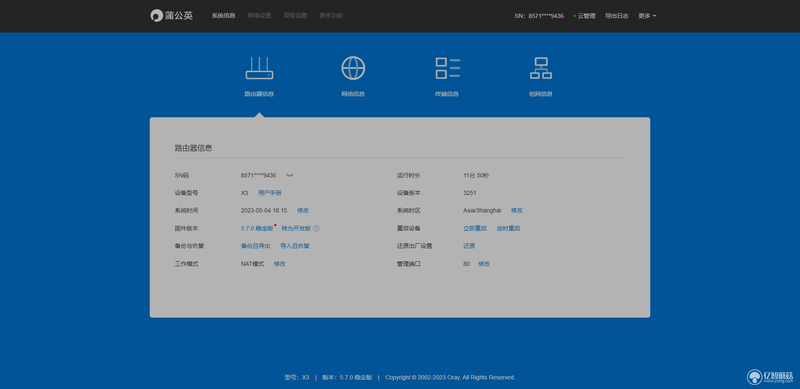
Task: Click the NAT模式 value text
Action: click(x=253, y=264)
